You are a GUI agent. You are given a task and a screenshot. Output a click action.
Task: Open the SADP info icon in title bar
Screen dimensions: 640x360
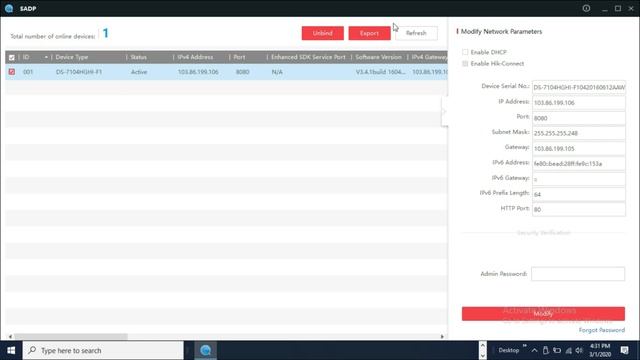pyautogui.click(x=586, y=8)
